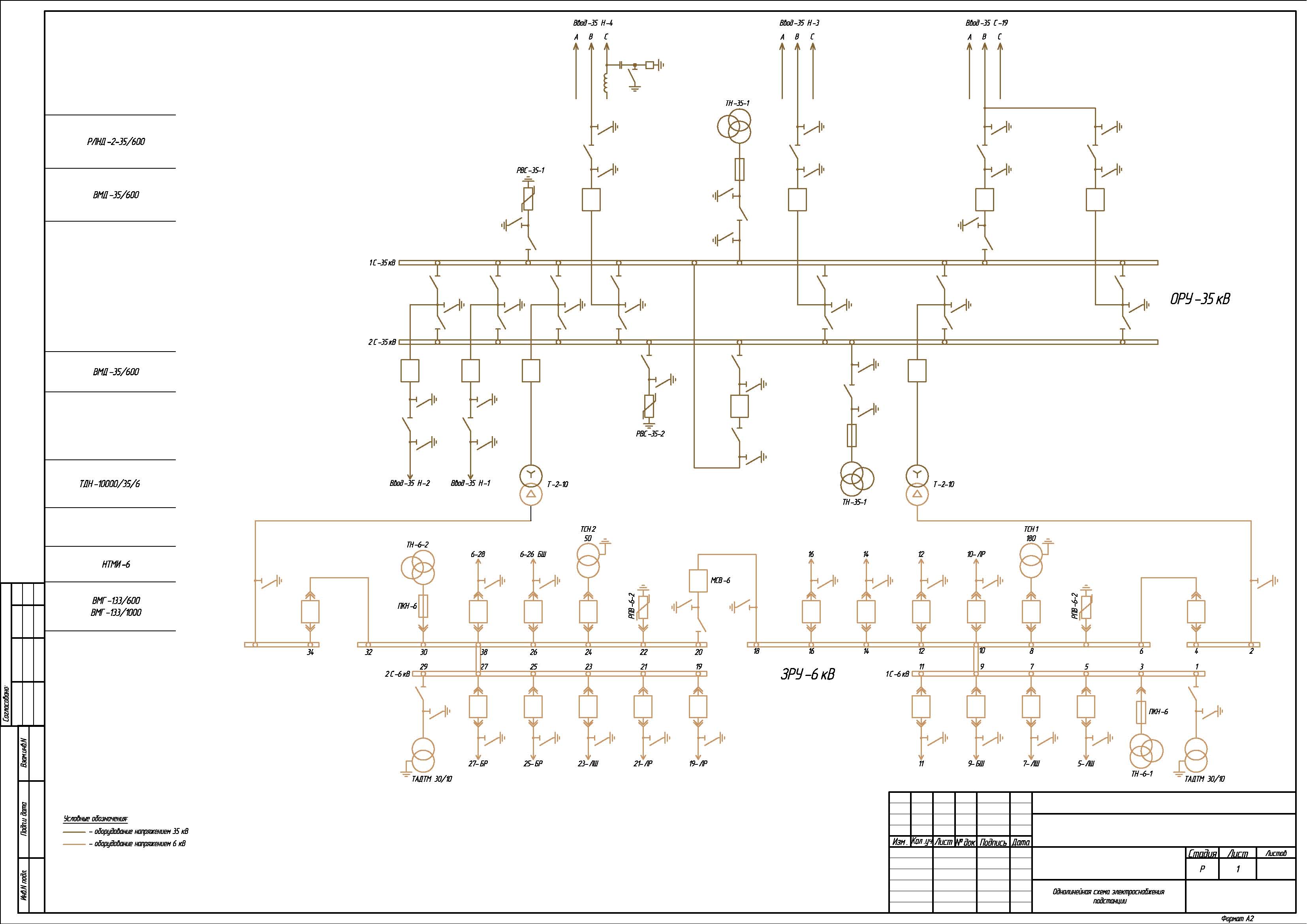Click the Листов header in title block
The image size is (1307, 924).
click(1275, 853)
